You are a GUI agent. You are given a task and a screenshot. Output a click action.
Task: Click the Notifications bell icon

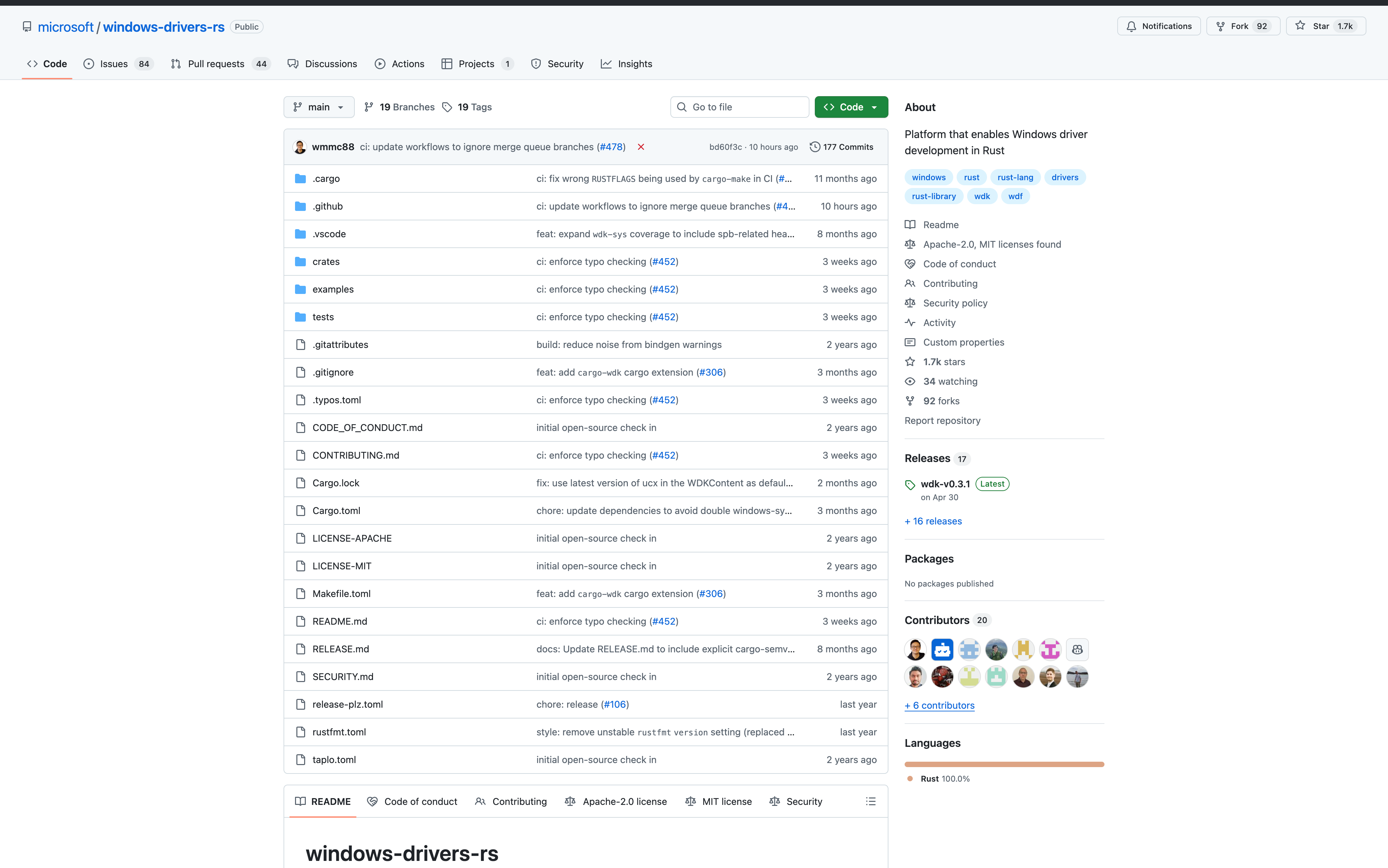[1131, 26]
